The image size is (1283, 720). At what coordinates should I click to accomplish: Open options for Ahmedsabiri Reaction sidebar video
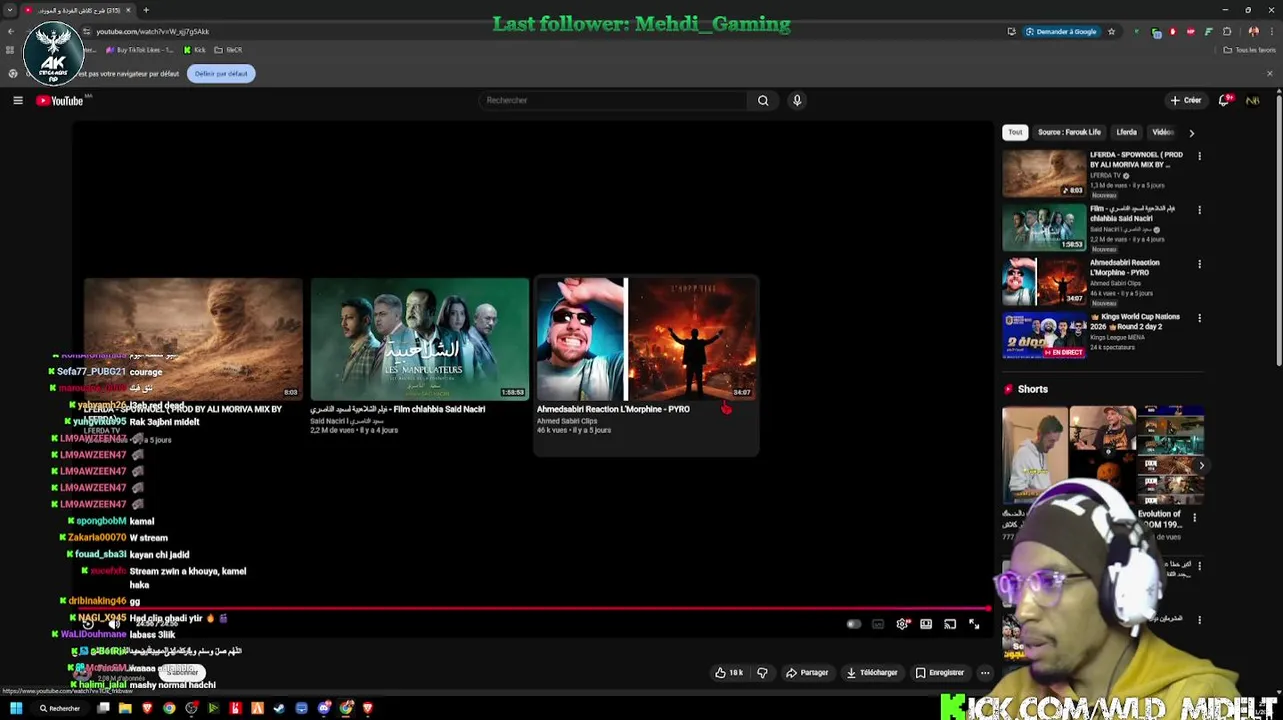(1199, 265)
